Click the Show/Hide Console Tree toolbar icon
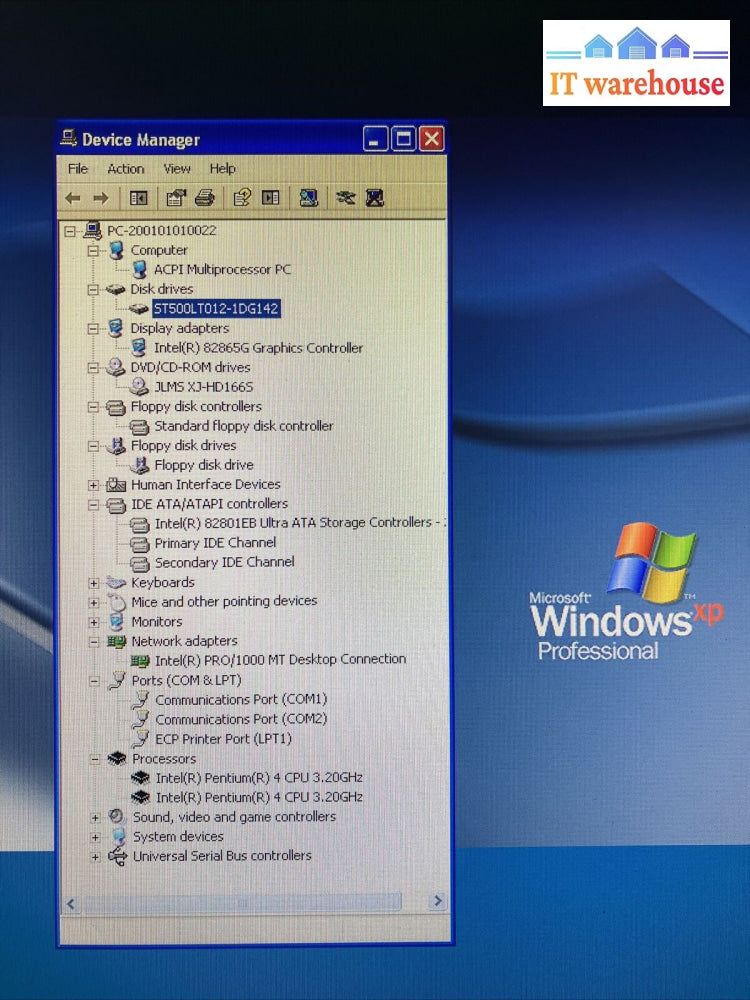This screenshot has height=1000, width=750. [139, 198]
